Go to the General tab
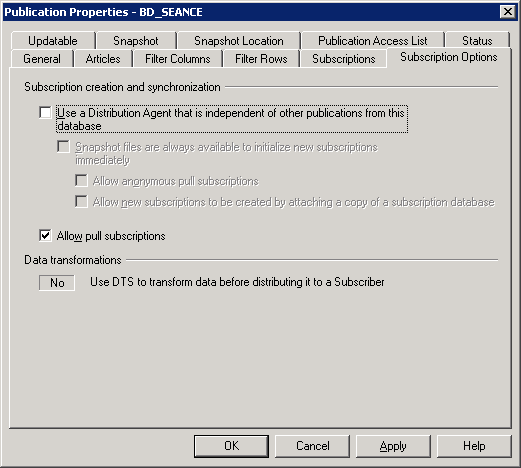The height and width of the screenshot is (468, 521). pos(42,59)
